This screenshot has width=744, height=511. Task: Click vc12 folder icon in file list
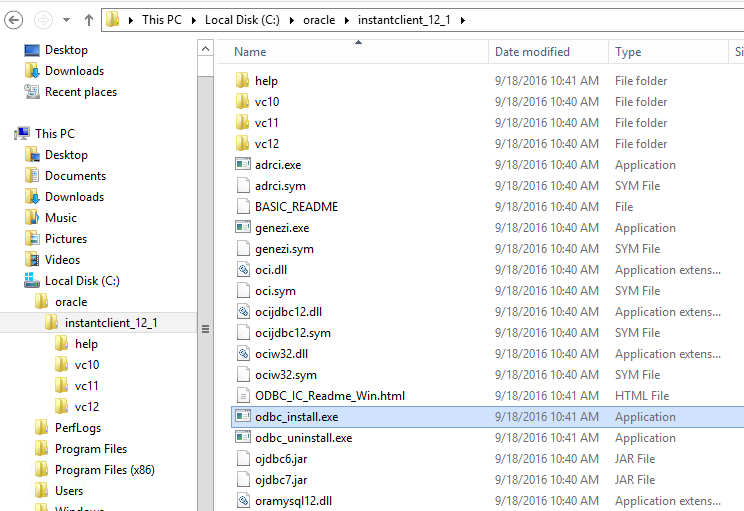(242, 143)
